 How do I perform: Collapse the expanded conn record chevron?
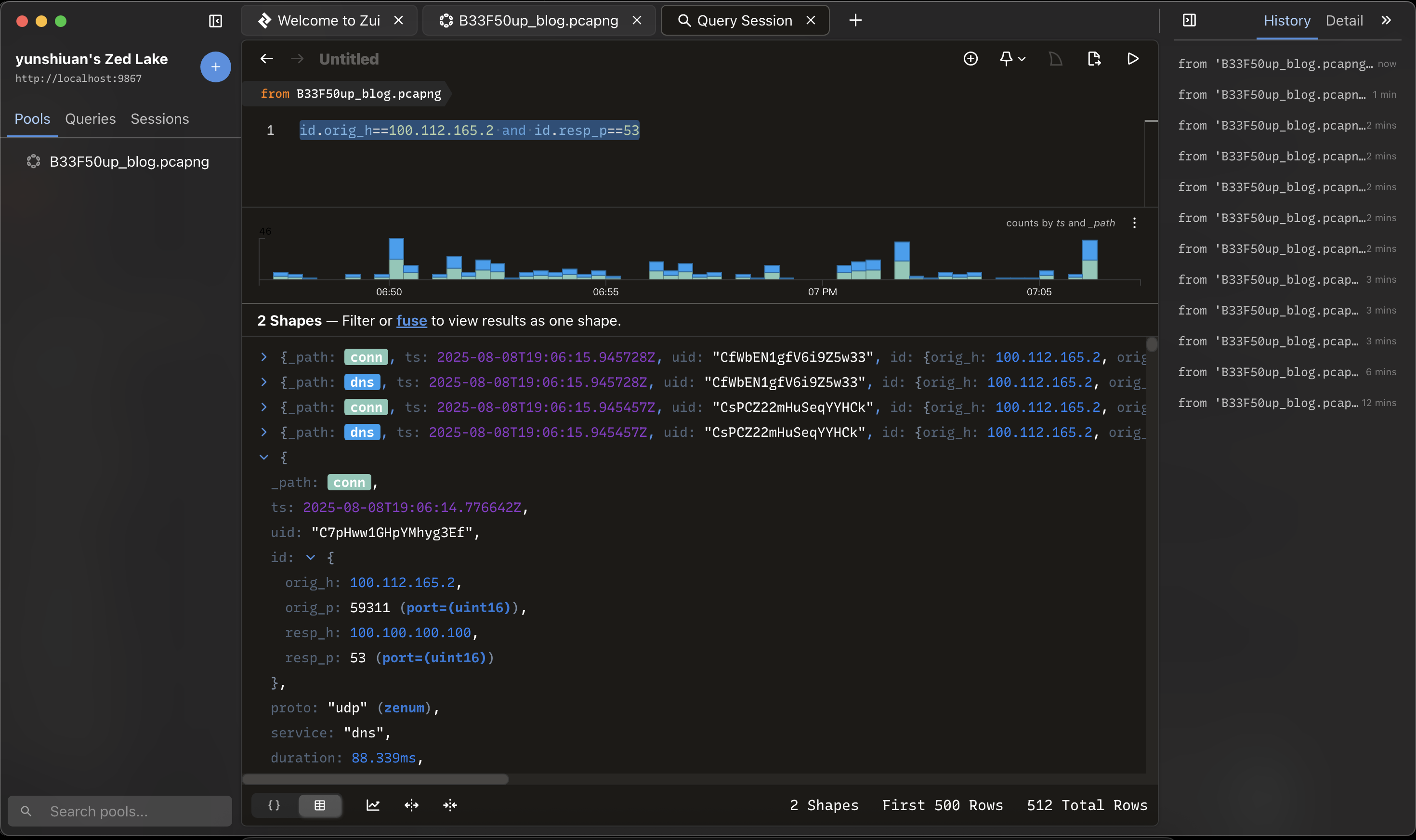[x=264, y=458]
